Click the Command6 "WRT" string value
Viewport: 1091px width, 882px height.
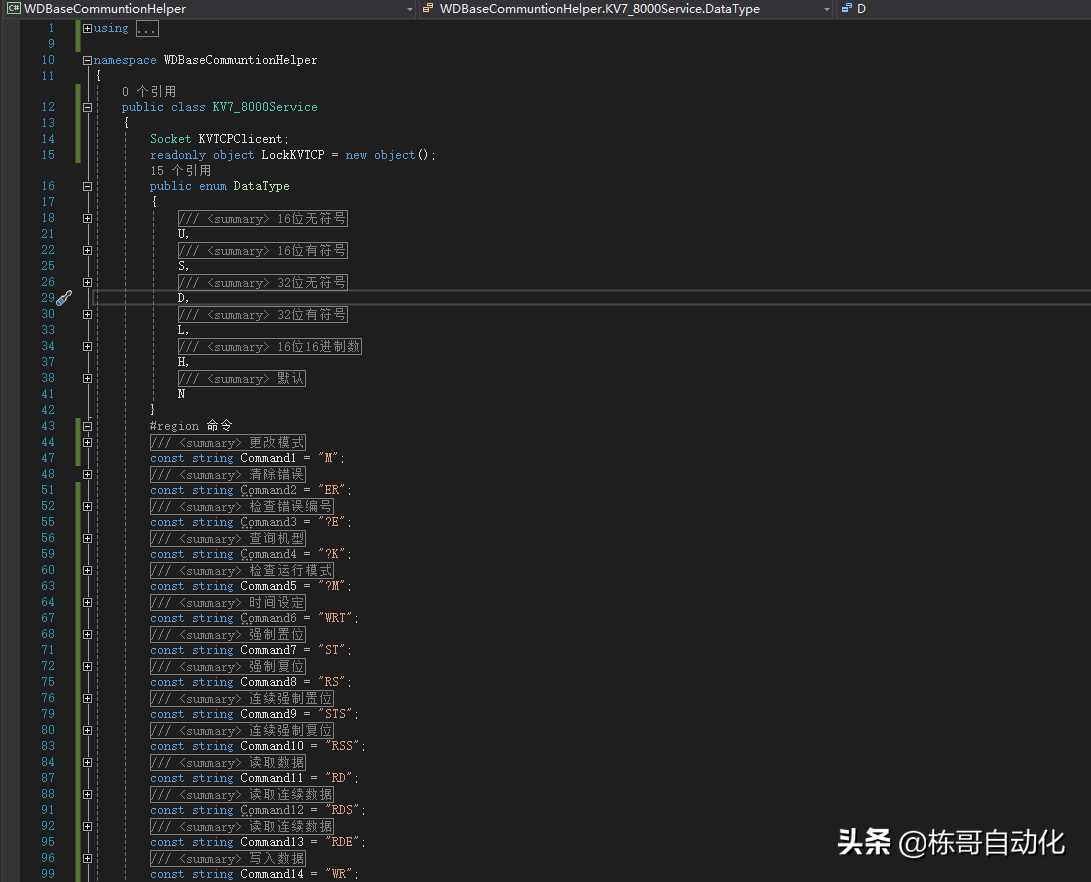click(337, 618)
